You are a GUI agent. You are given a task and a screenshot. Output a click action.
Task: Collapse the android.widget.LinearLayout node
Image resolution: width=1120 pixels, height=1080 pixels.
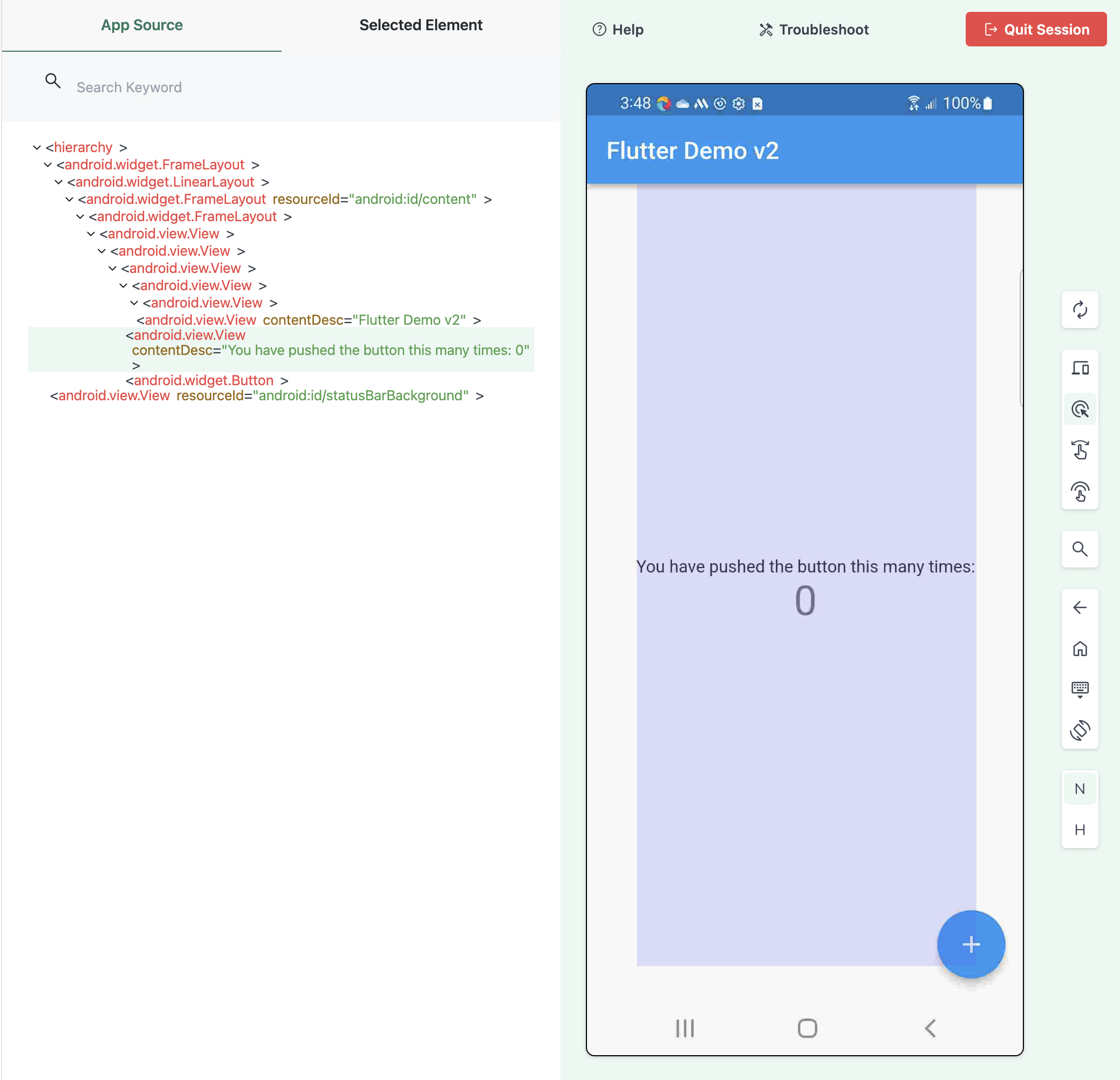[58, 182]
